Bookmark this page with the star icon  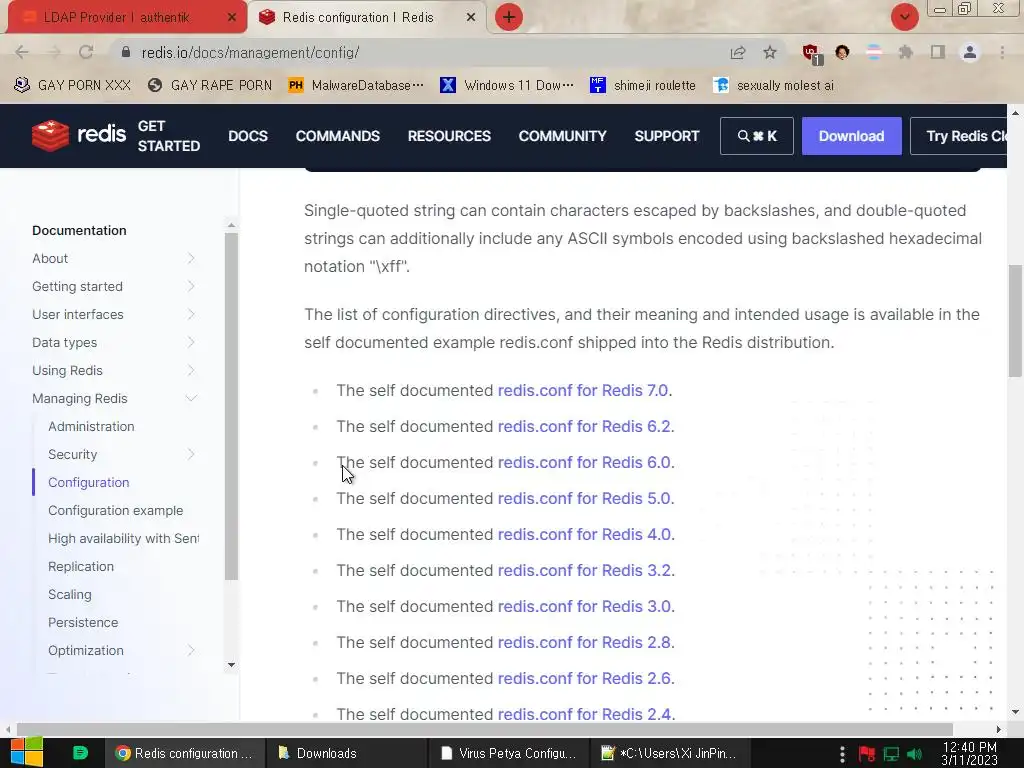pos(770,52)
